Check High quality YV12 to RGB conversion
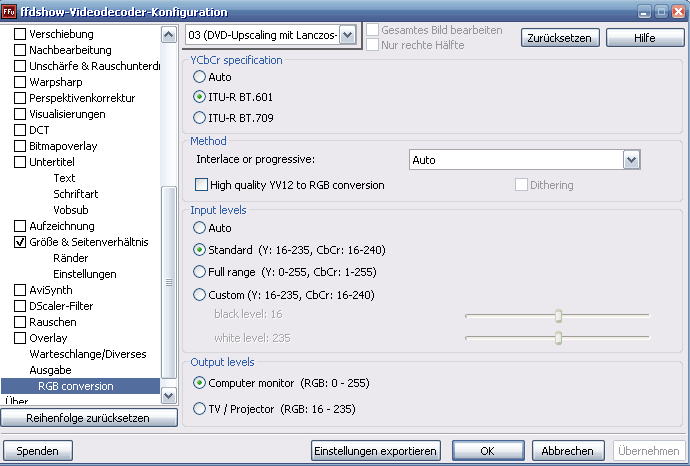690x466 pixels. tap(201, 185)
